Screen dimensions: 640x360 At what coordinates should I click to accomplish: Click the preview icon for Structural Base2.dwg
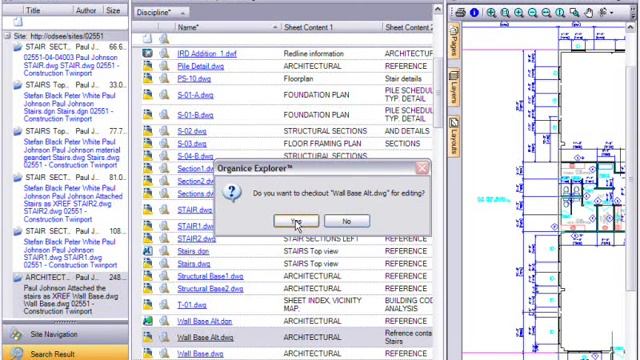point(164,288)
